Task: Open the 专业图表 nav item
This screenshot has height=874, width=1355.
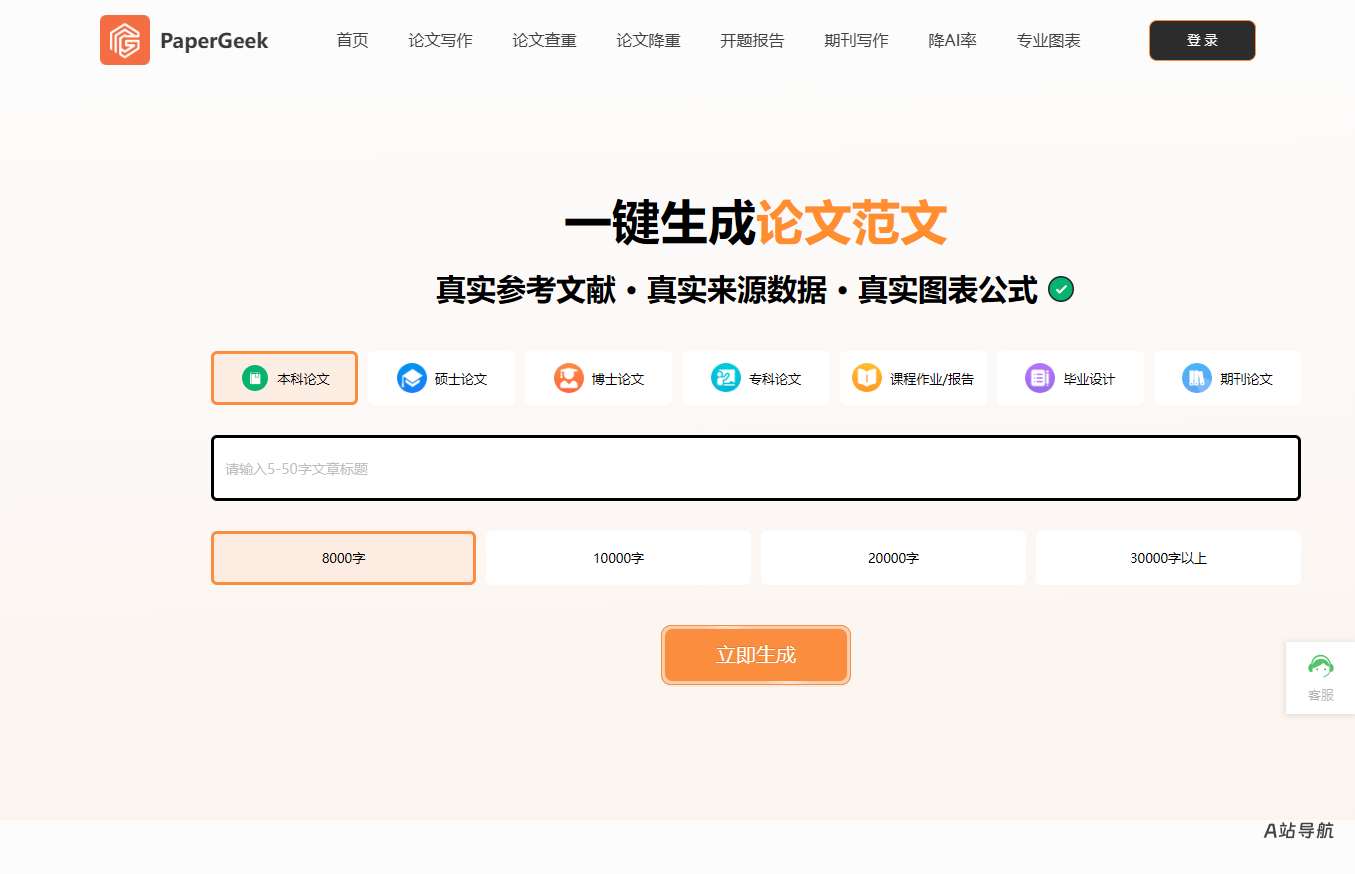Action: tap(1048, 41)
